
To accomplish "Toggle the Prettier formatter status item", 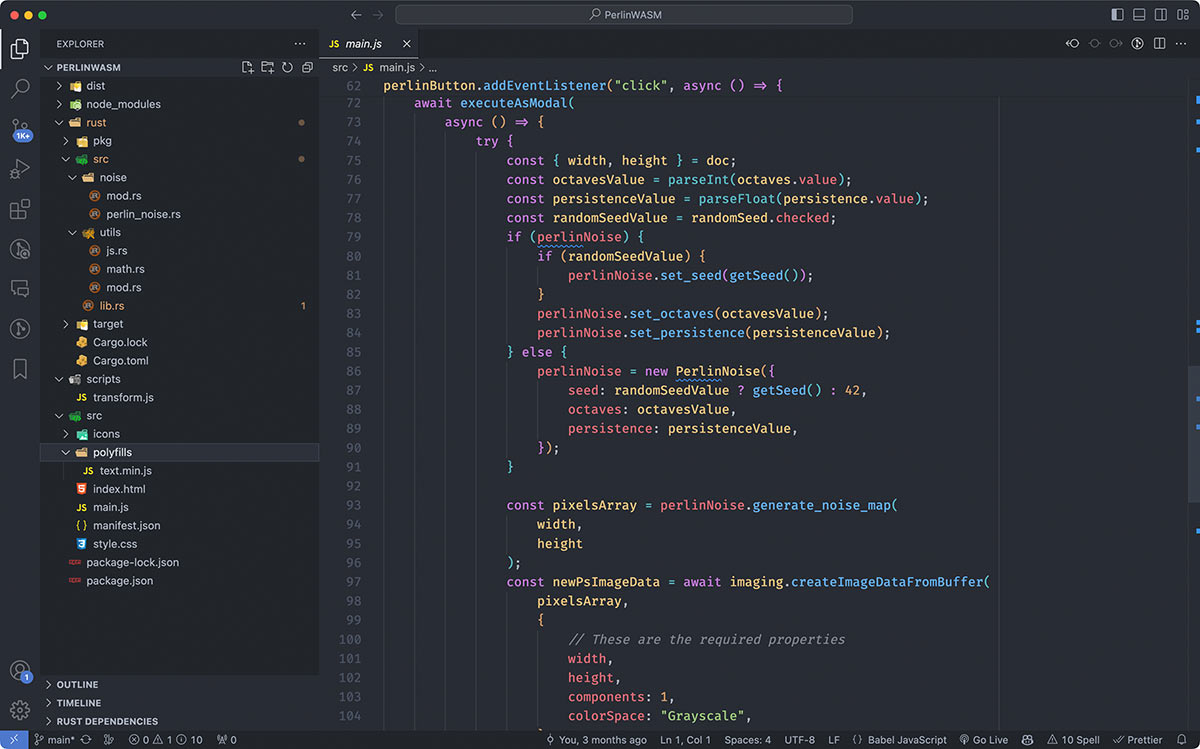I will (1138, 739).
